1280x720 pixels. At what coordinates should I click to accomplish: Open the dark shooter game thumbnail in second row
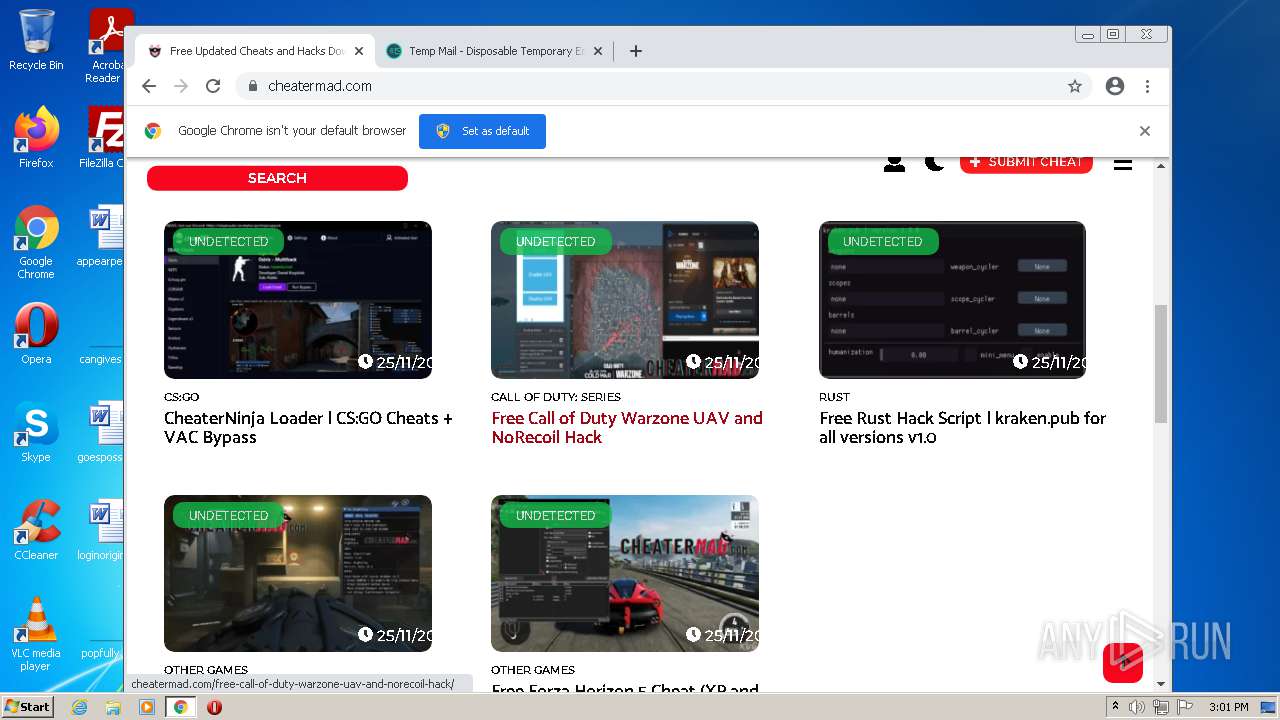298,574
